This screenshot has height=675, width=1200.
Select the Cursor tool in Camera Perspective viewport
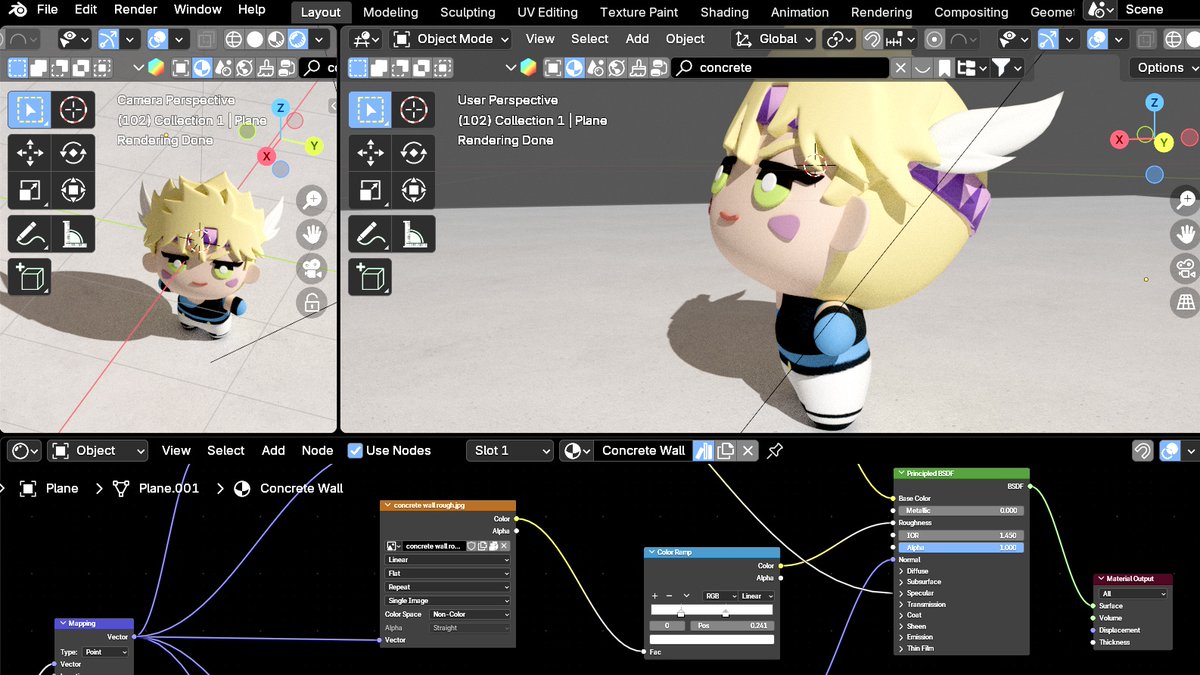(x=73, y=110)
